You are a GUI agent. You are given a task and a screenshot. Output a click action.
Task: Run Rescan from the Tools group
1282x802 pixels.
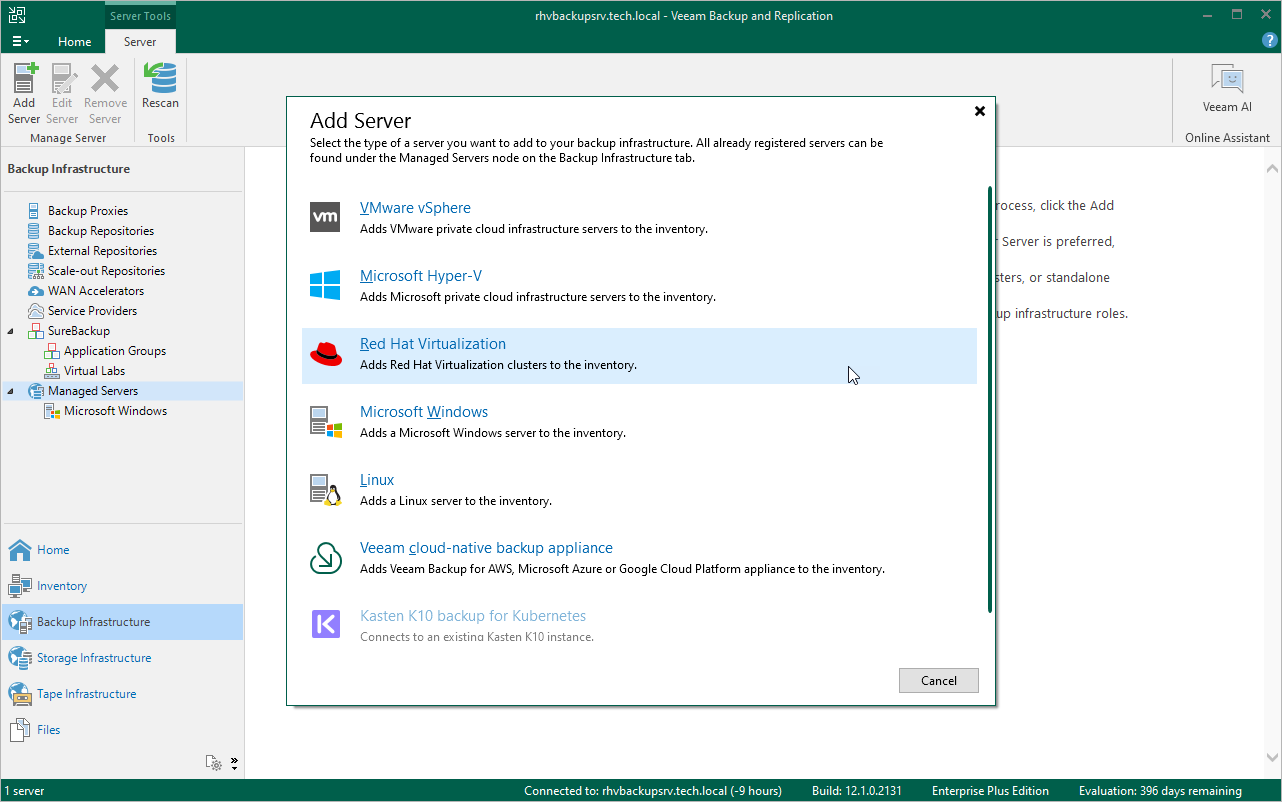pyautogui.click(x=160, y=86)
